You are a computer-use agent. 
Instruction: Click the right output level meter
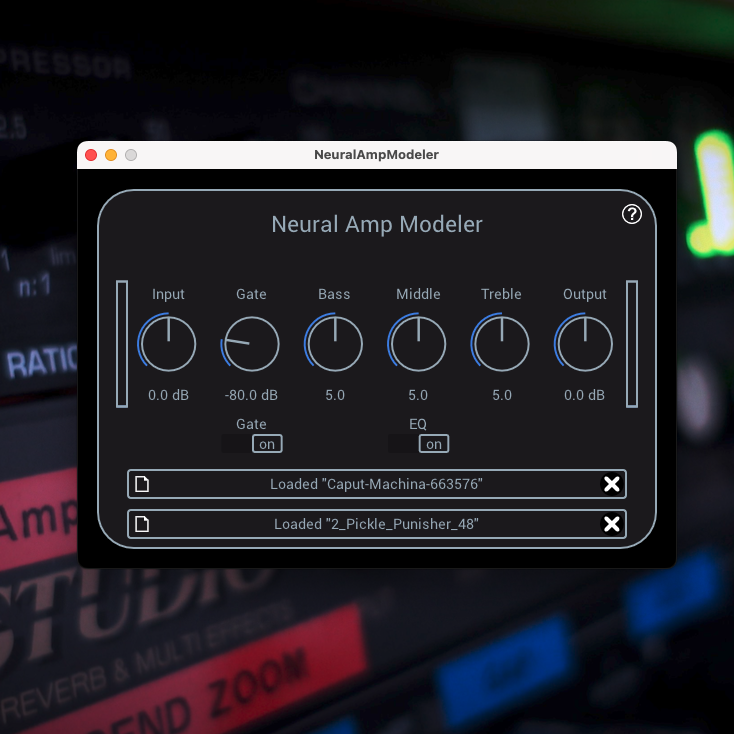tap(632, 344)
